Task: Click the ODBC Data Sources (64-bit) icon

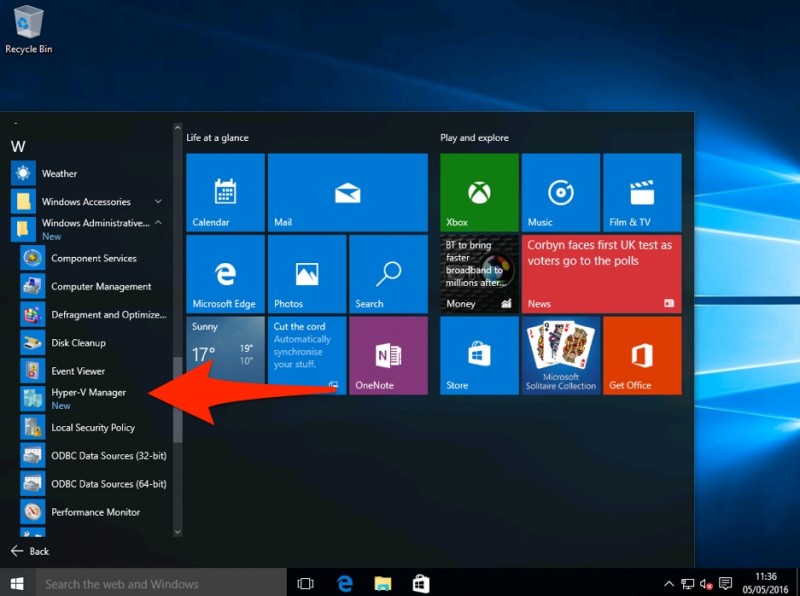Action: tap(33, 484)
